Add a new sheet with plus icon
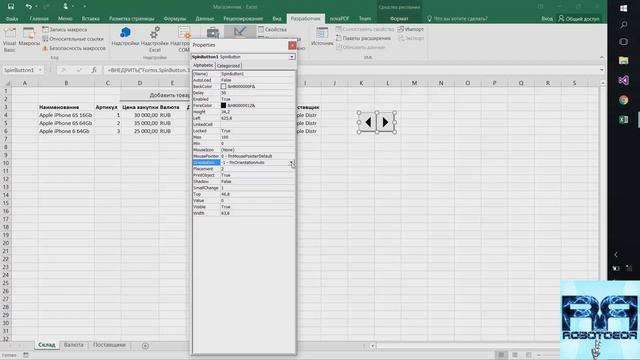The height and width of the screenshot is (360, 640). point(145,346)
